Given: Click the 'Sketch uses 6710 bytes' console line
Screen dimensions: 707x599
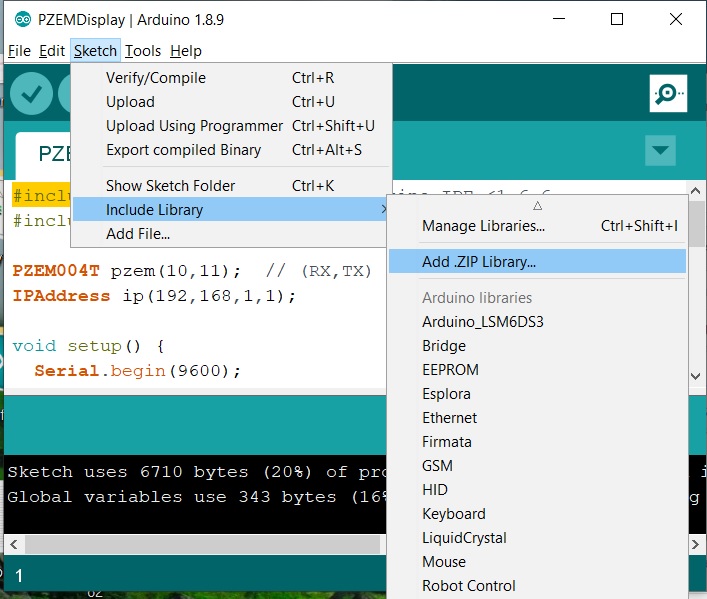Looking at the screenshot, I should 197,472.
